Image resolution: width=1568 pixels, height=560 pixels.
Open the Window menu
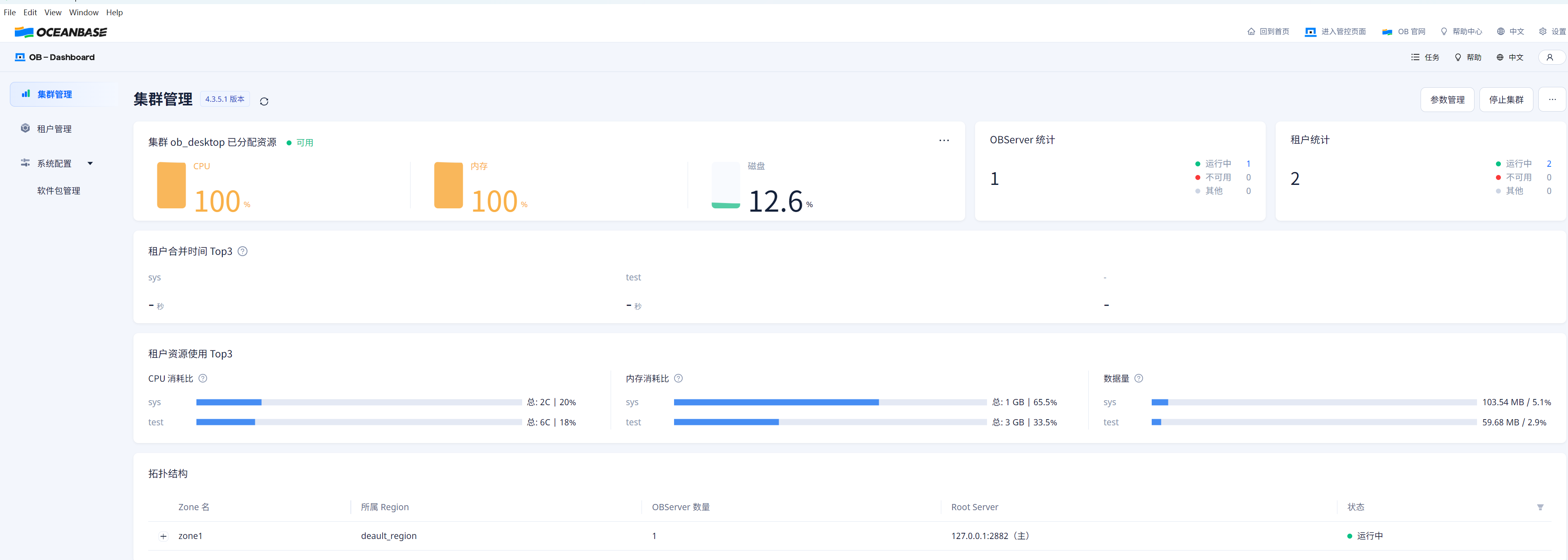(x=84, y=12)
